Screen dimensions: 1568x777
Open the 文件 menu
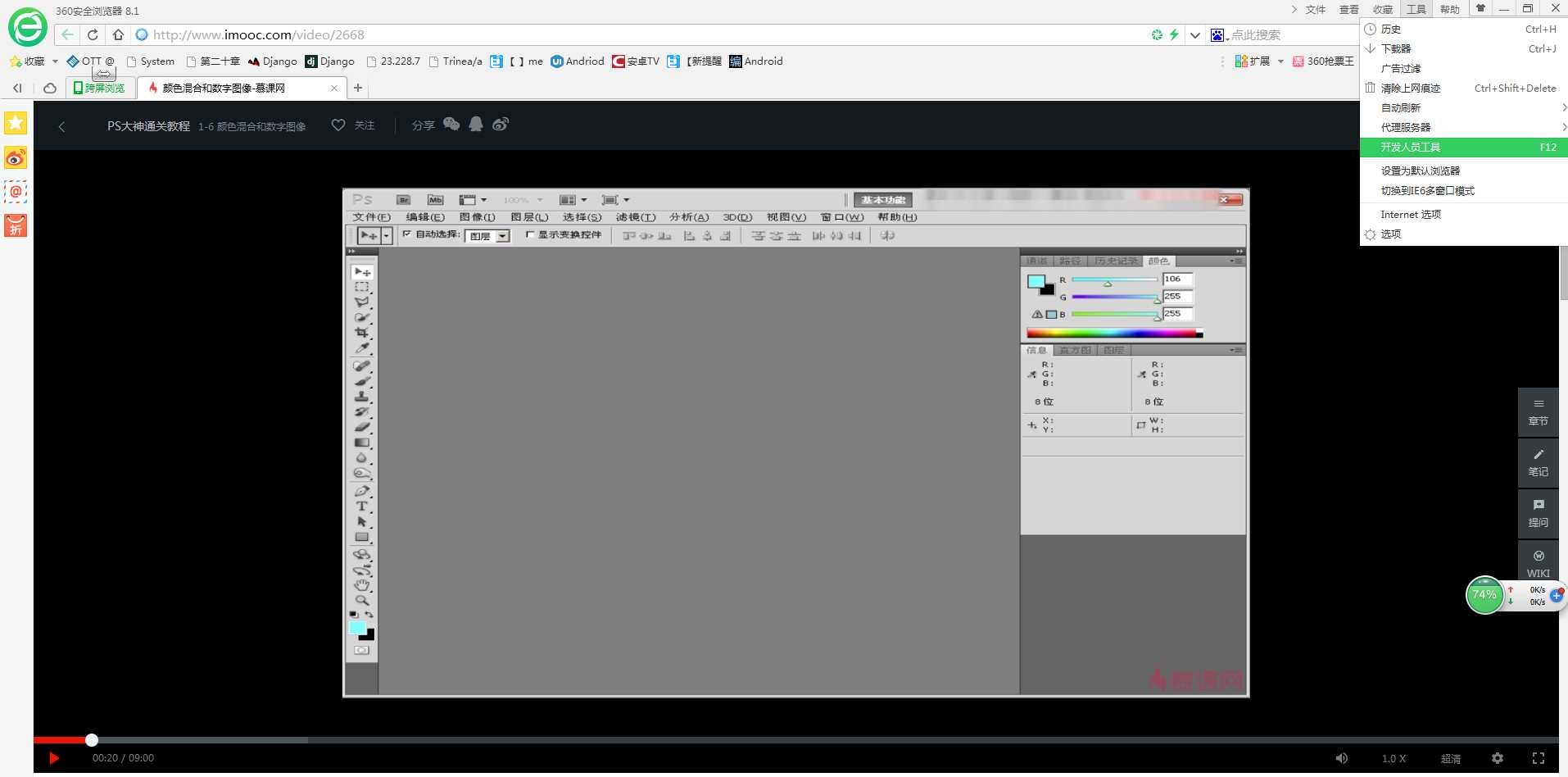(1316, 9)
